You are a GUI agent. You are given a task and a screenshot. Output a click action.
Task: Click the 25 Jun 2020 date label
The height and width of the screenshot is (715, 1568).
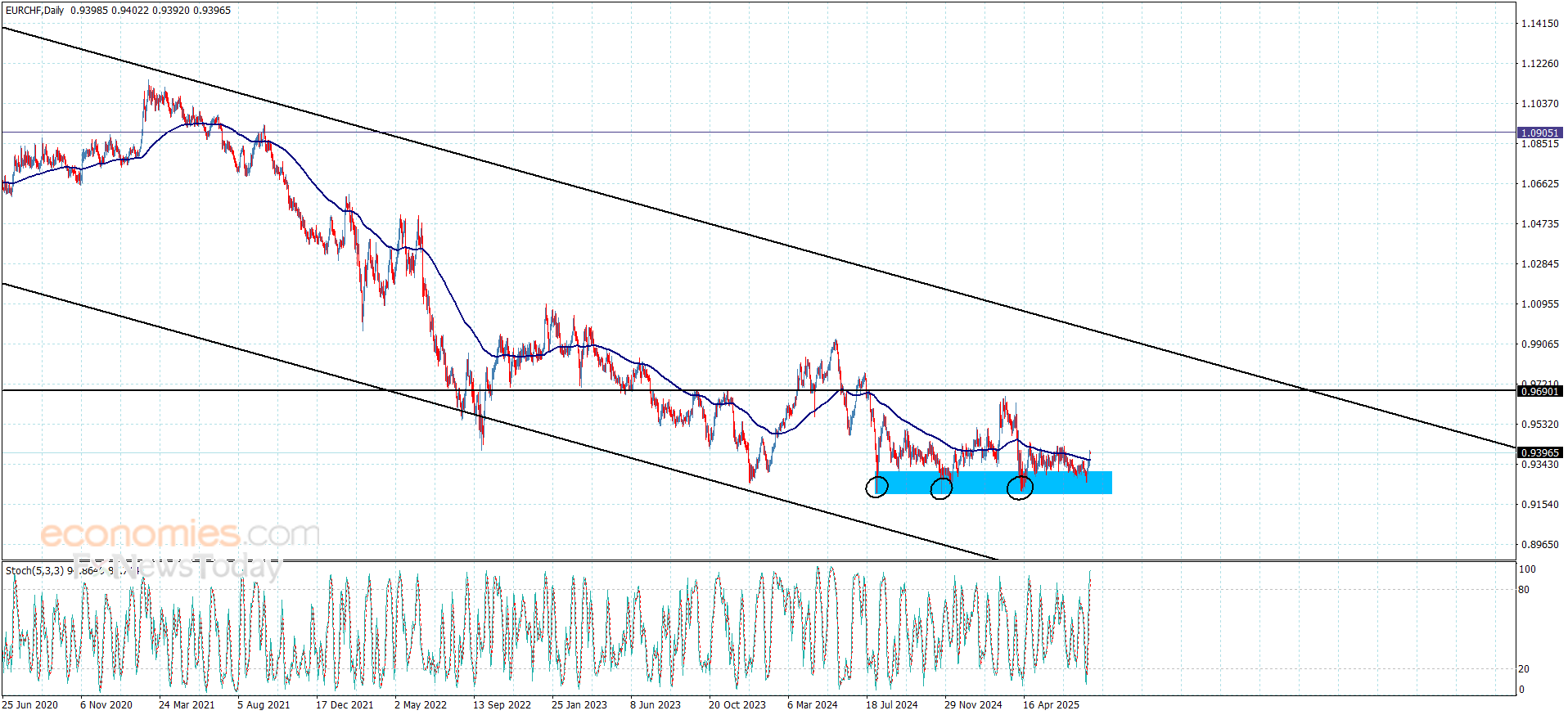(x=29, y=705)
